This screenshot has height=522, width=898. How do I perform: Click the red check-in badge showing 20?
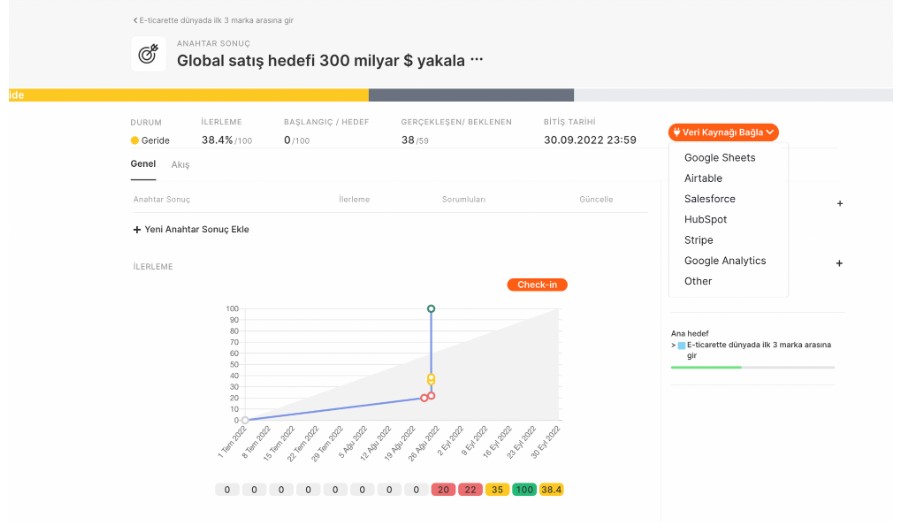pos(443,490)
